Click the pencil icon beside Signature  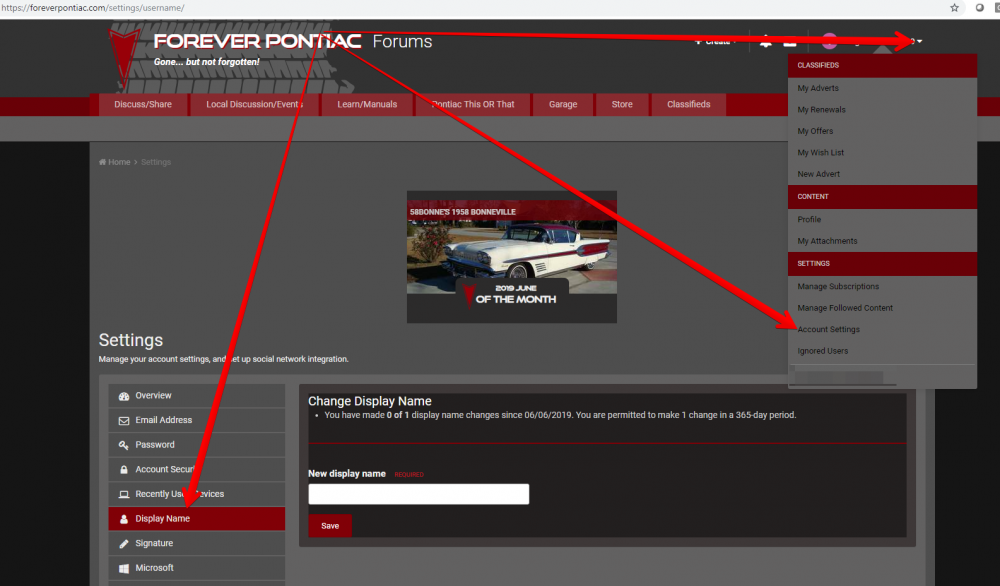(124, 544)
